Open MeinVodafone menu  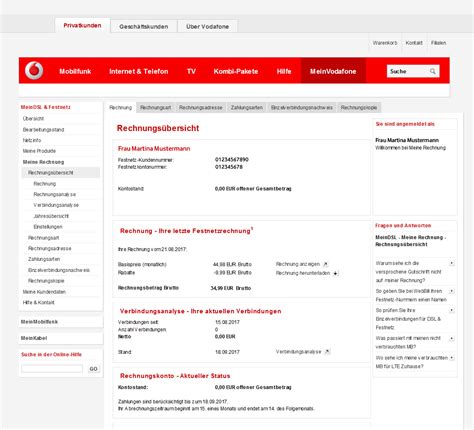(x=333, y=71)
